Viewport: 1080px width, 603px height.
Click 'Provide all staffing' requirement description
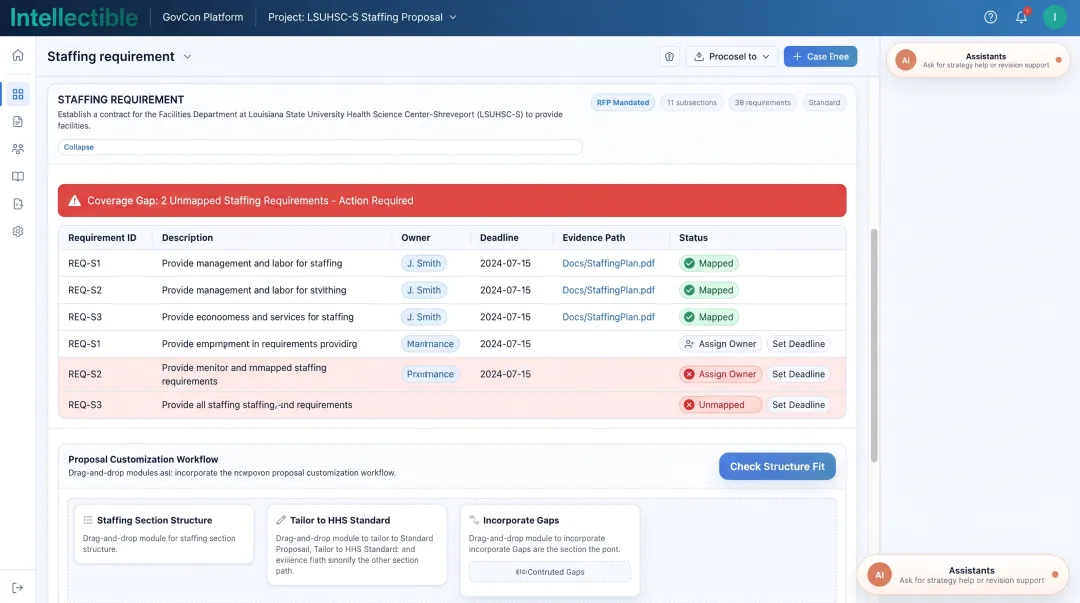[257, 405]
